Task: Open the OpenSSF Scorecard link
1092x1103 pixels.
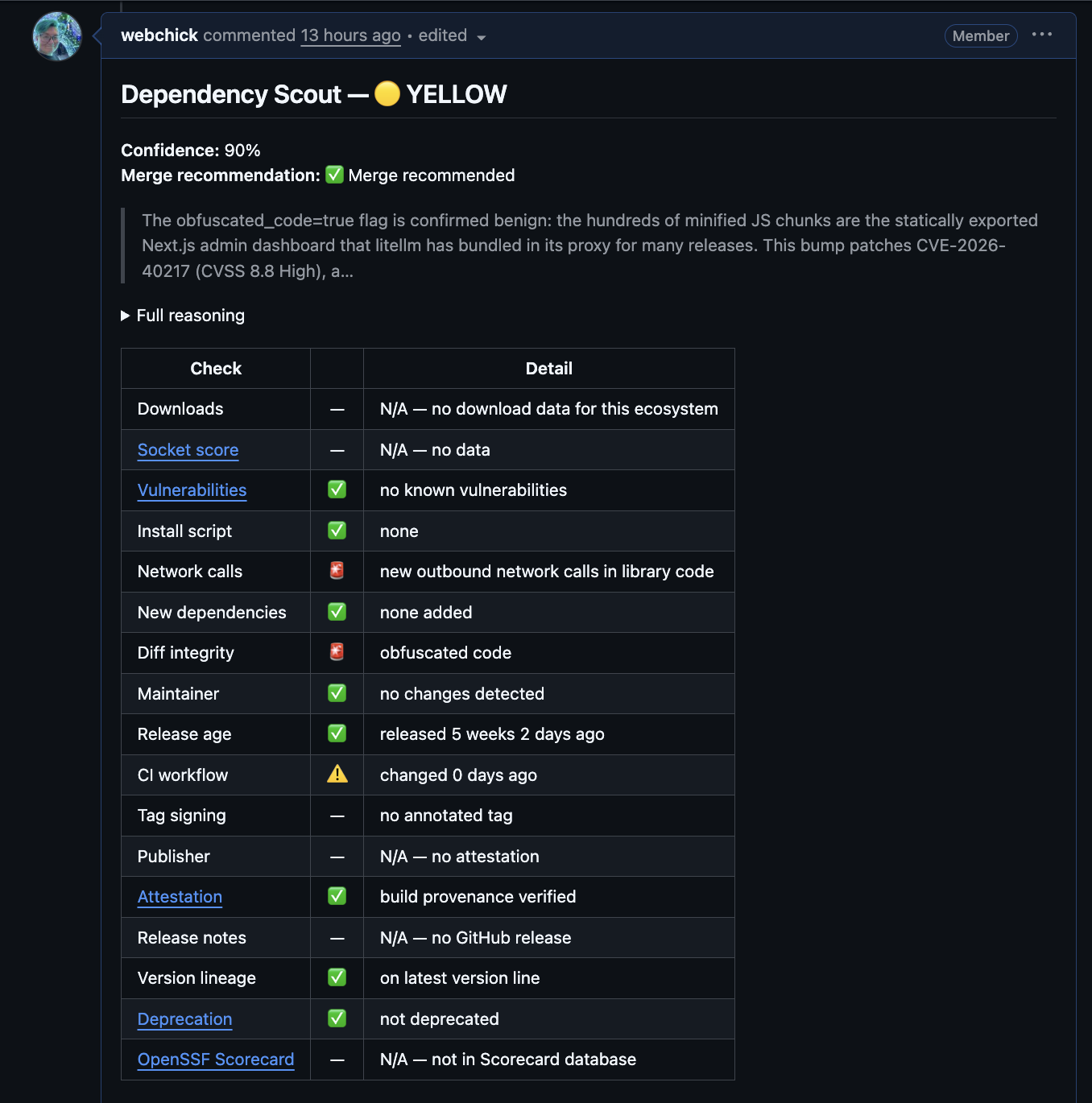Action: (216, 1060)
